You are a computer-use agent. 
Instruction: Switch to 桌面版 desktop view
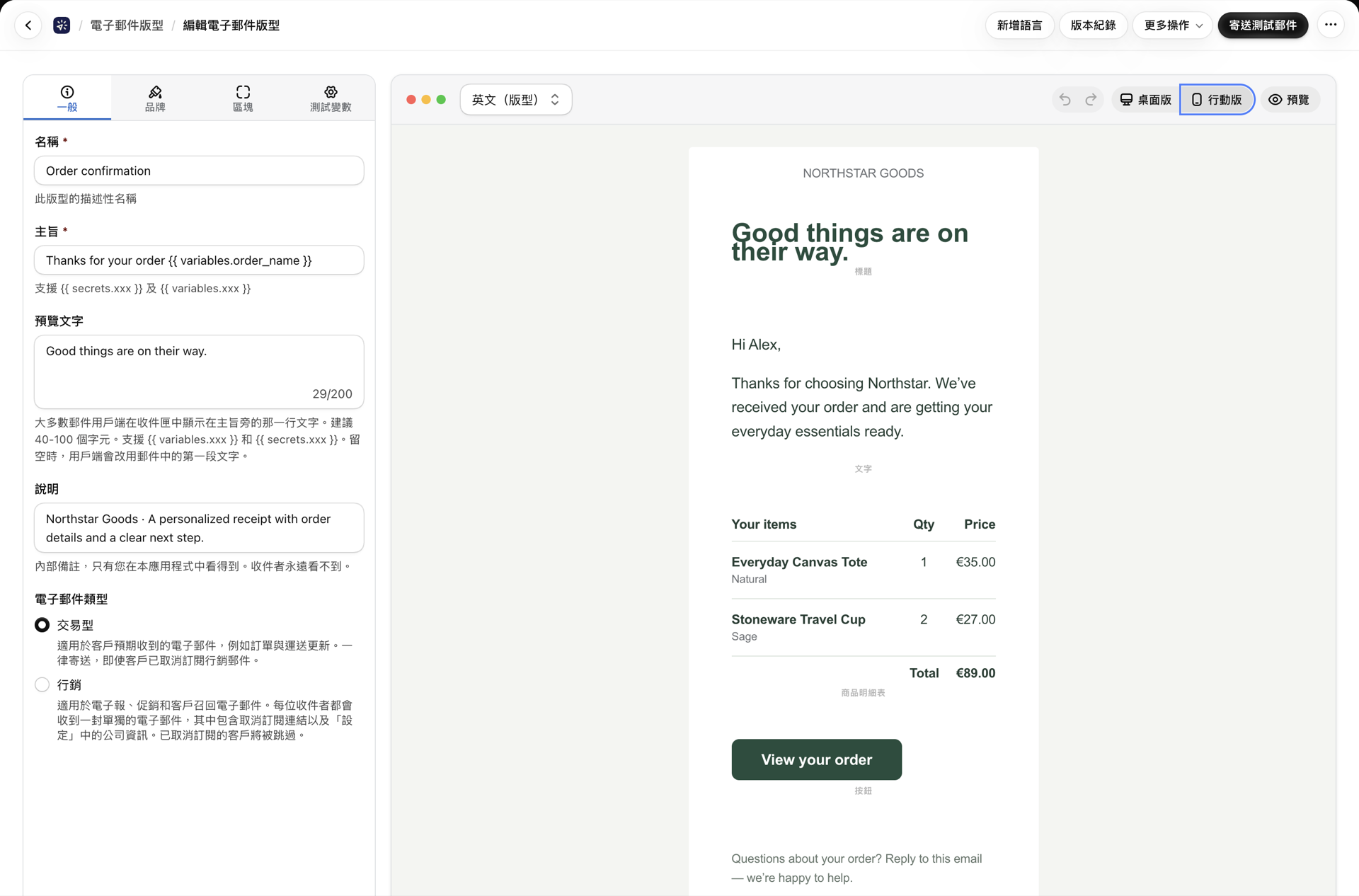click(x=1145, y=100)
